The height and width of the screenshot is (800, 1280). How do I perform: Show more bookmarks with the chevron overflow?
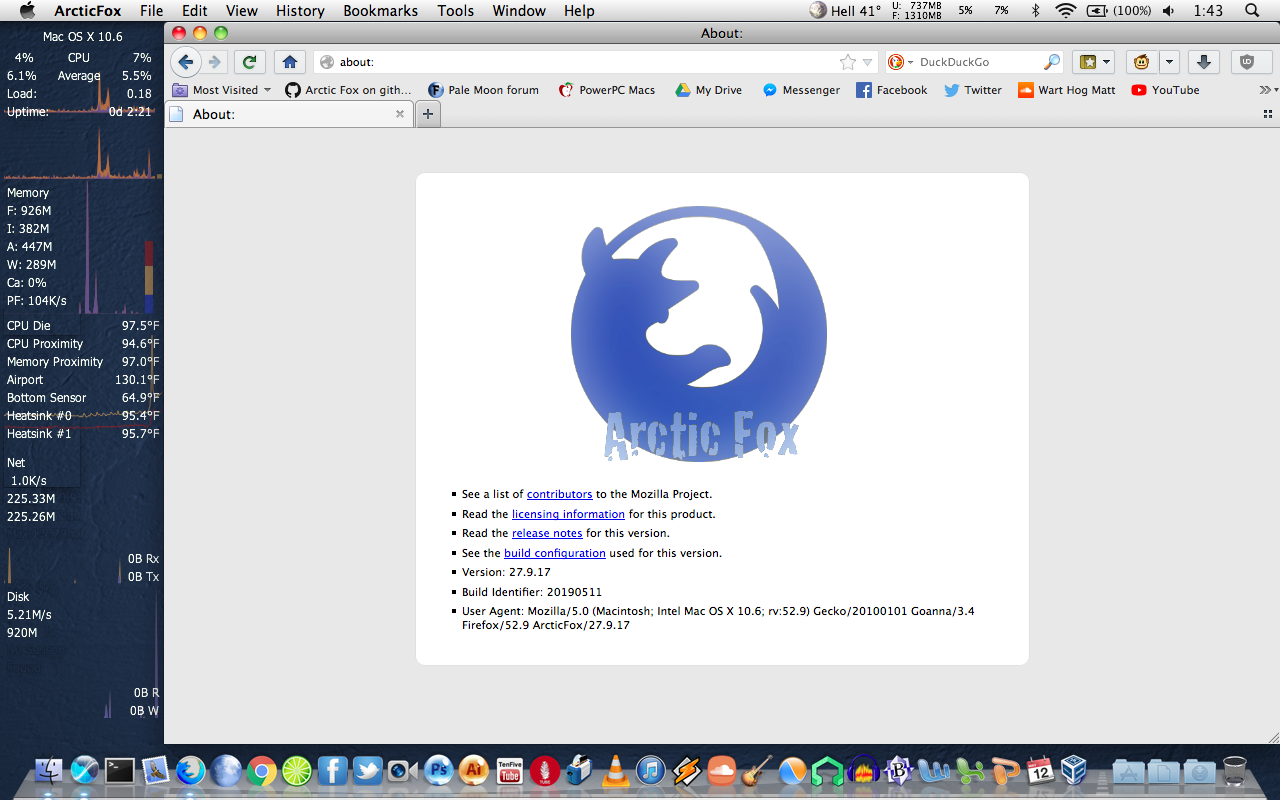point(1266,90)
